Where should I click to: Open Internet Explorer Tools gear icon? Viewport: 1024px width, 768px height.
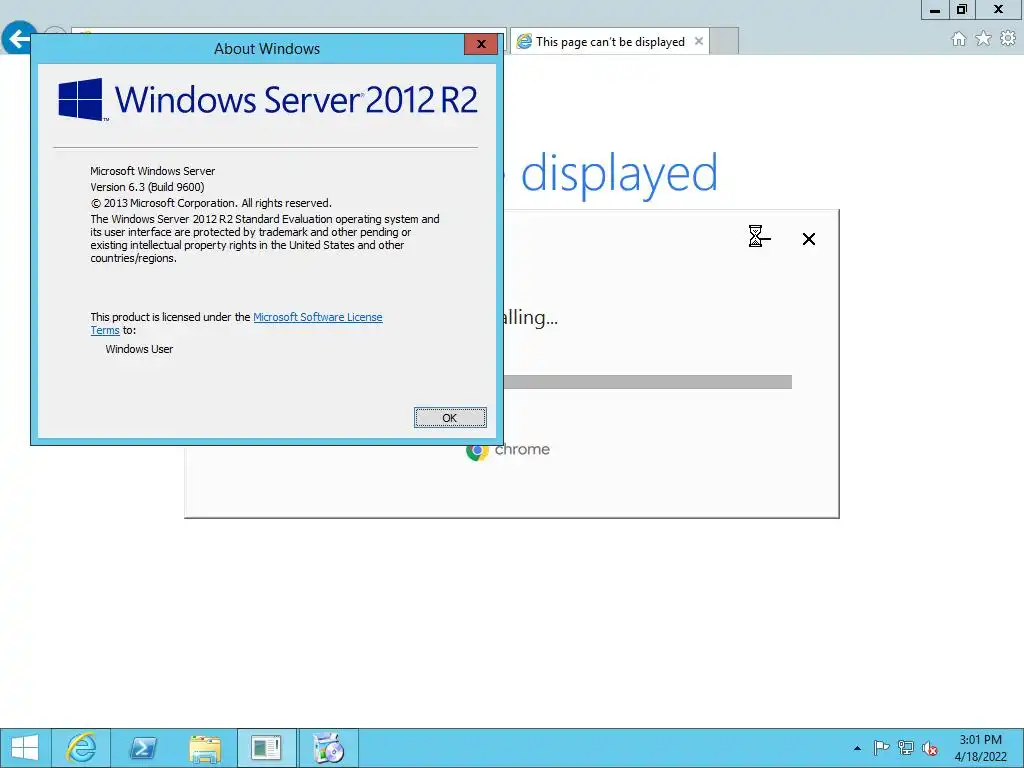(x=1008, y=39)
